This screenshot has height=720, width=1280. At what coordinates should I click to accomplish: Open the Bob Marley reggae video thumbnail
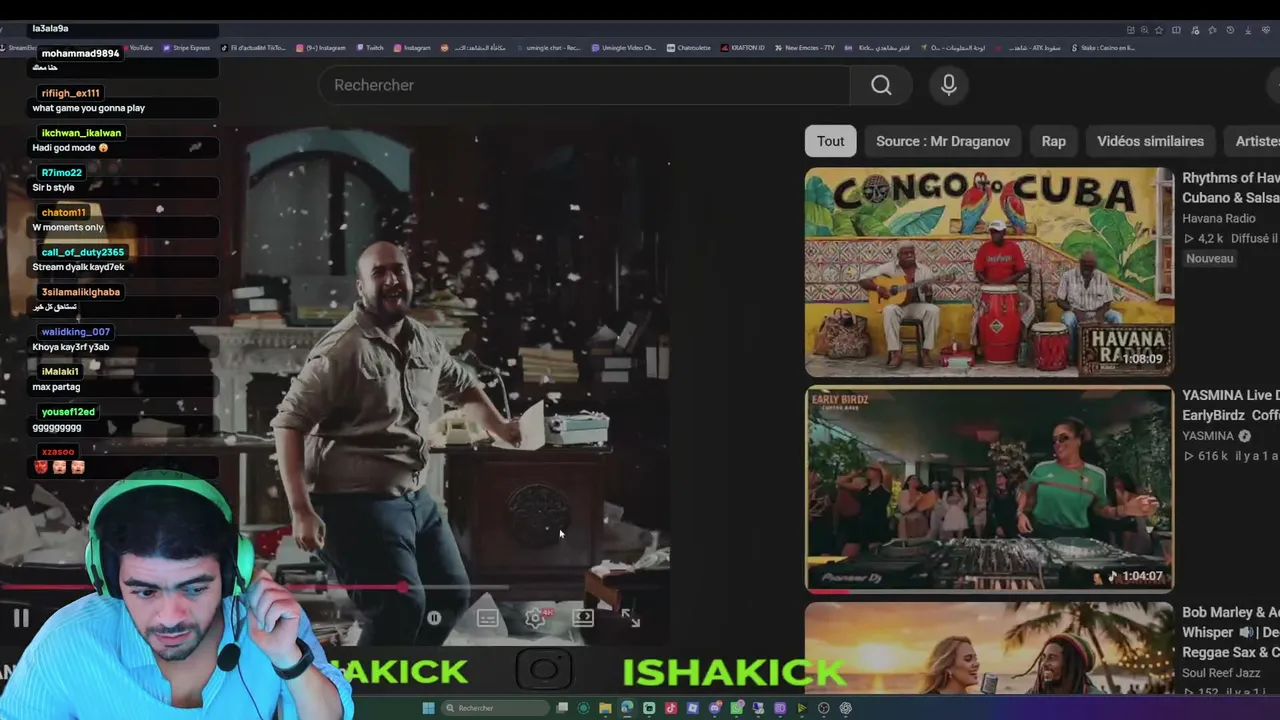(989, 648)
